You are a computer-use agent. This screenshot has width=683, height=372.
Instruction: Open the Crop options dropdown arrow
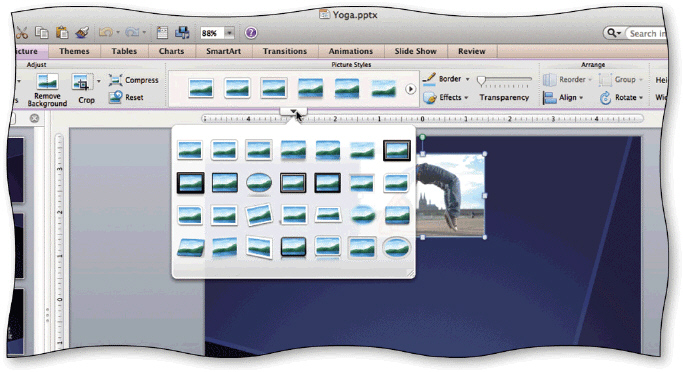[98, 81]
